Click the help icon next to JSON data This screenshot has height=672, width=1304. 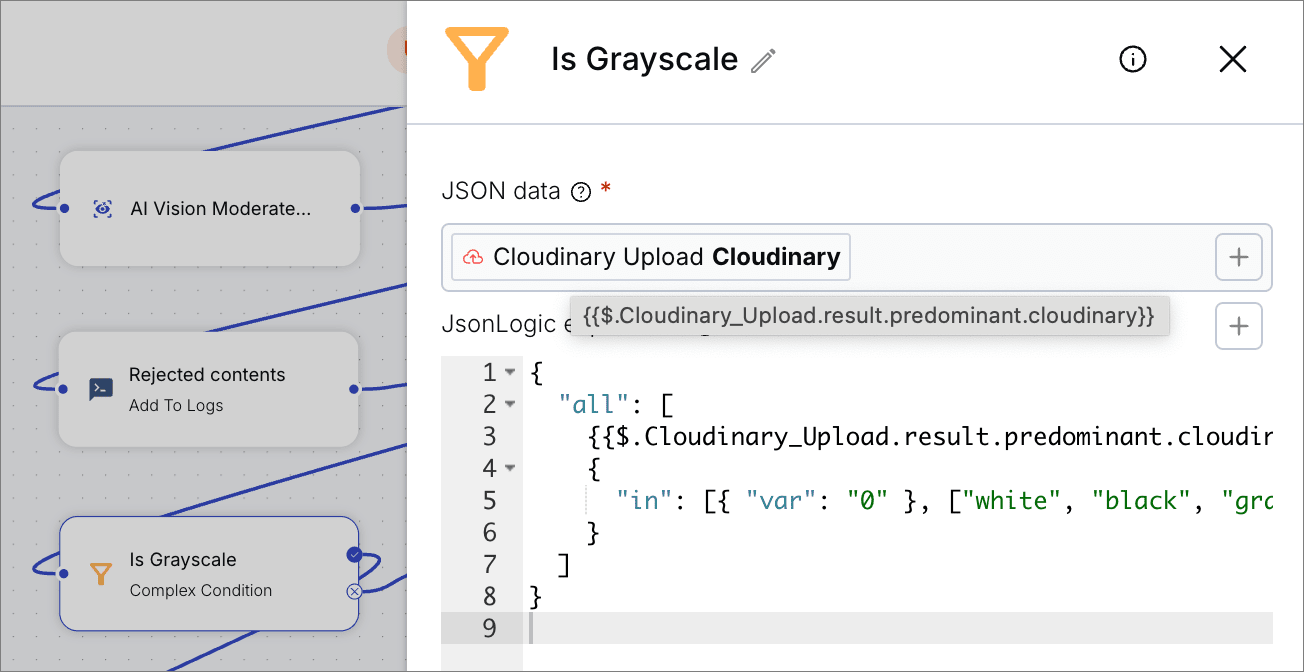coord(581,192)
